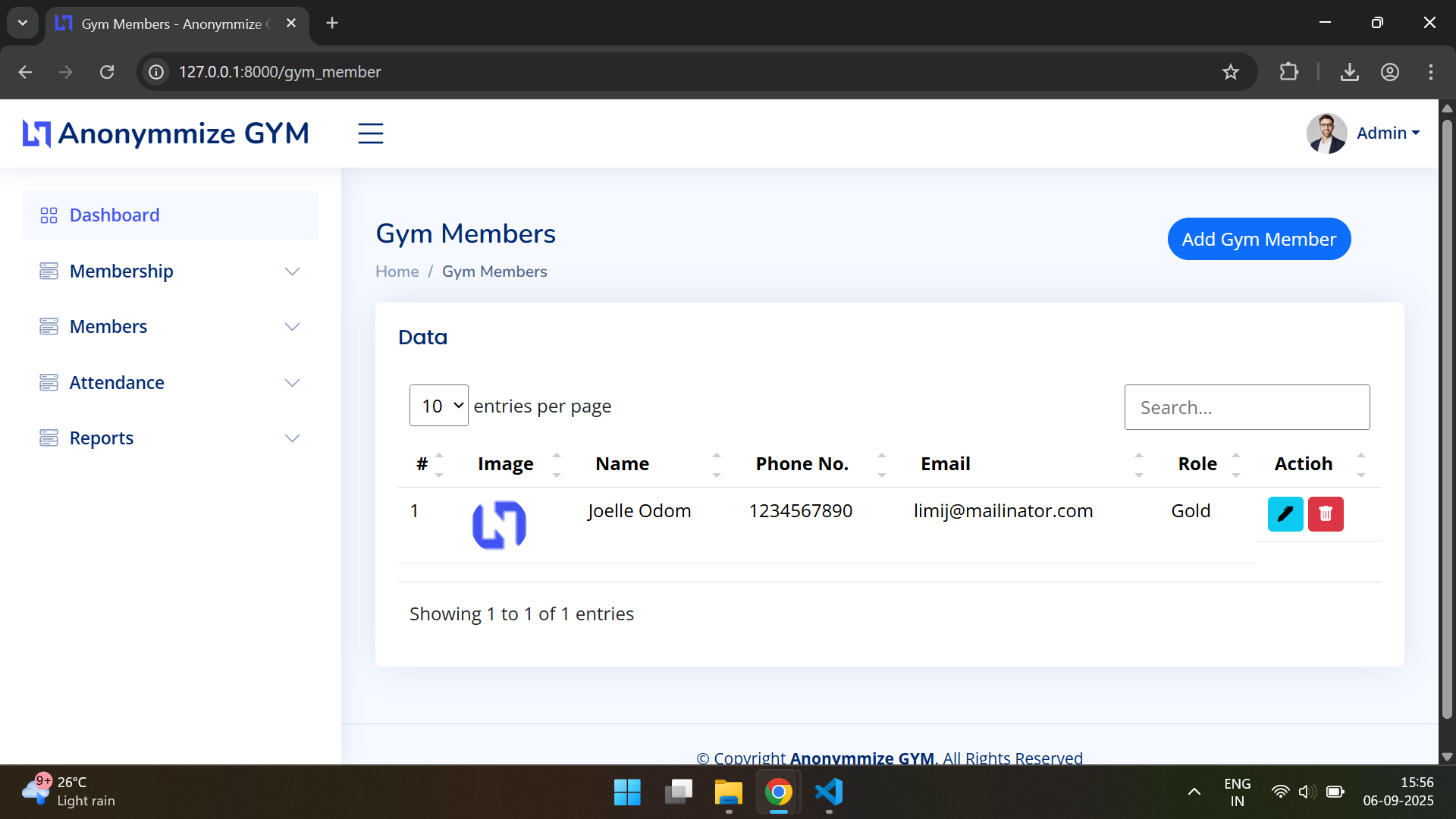Toggle sidebar with the hamburger menu icon
This screenshot has width=1456, height=819.
pos(371,133)
